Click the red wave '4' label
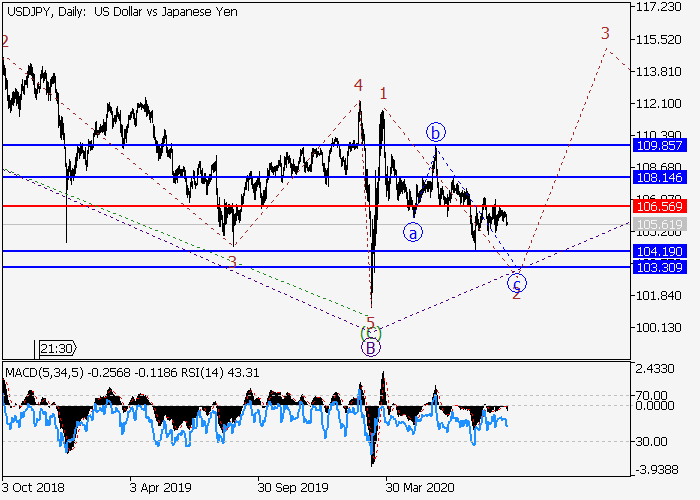700x500 pixels. coord(357,86)
